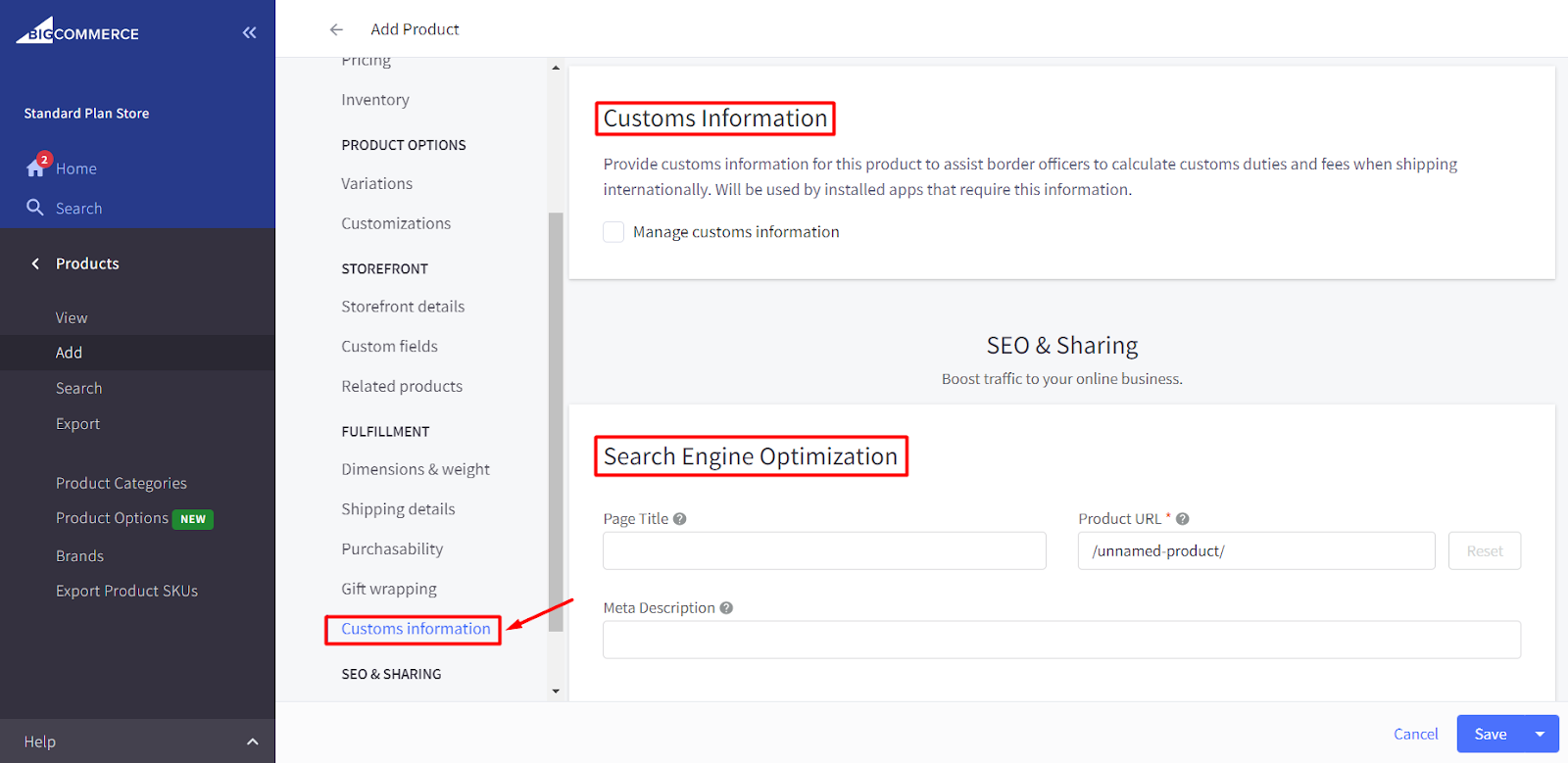Screen dimensions: 1568x763
Task: Collapse the Products menu chevron
Action: pos(35,263)
